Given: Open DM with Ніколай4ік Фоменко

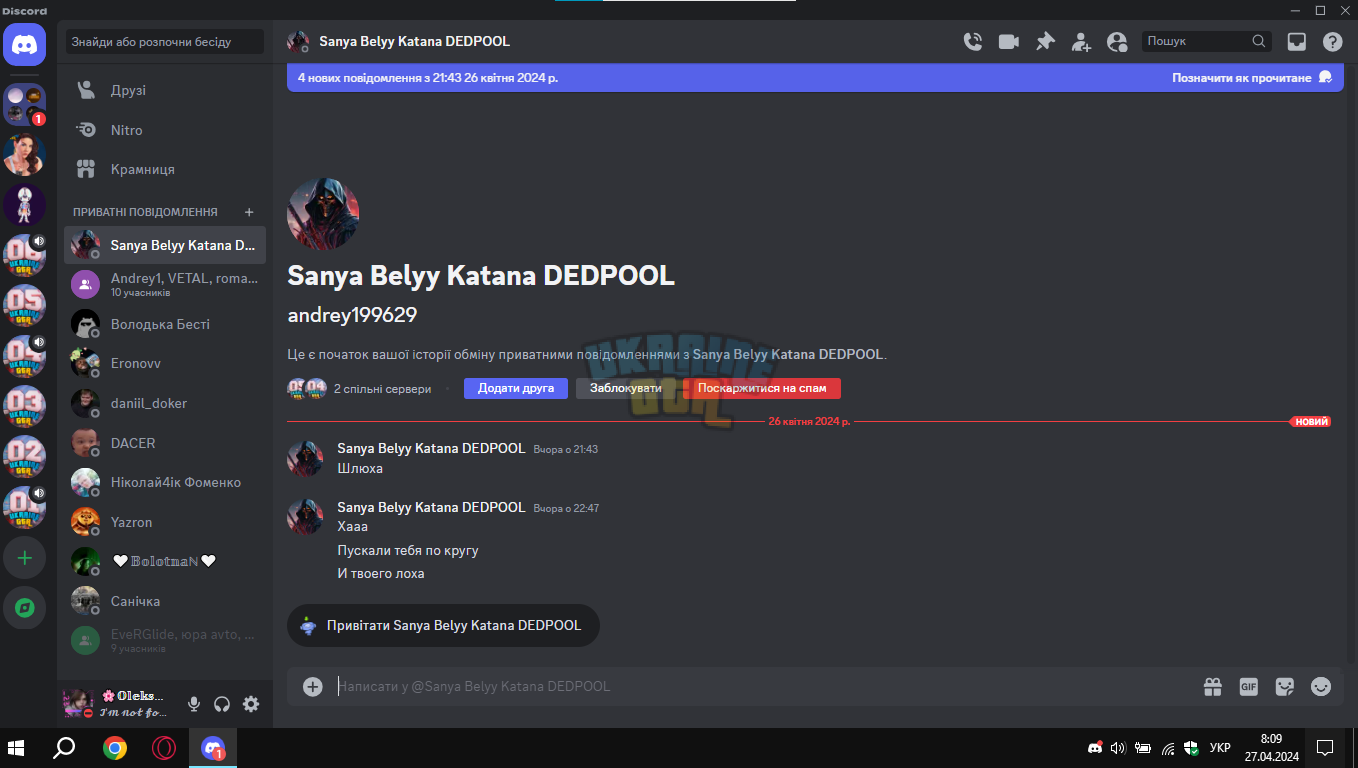Looking at the screenshot, I should tap(165, 482).
